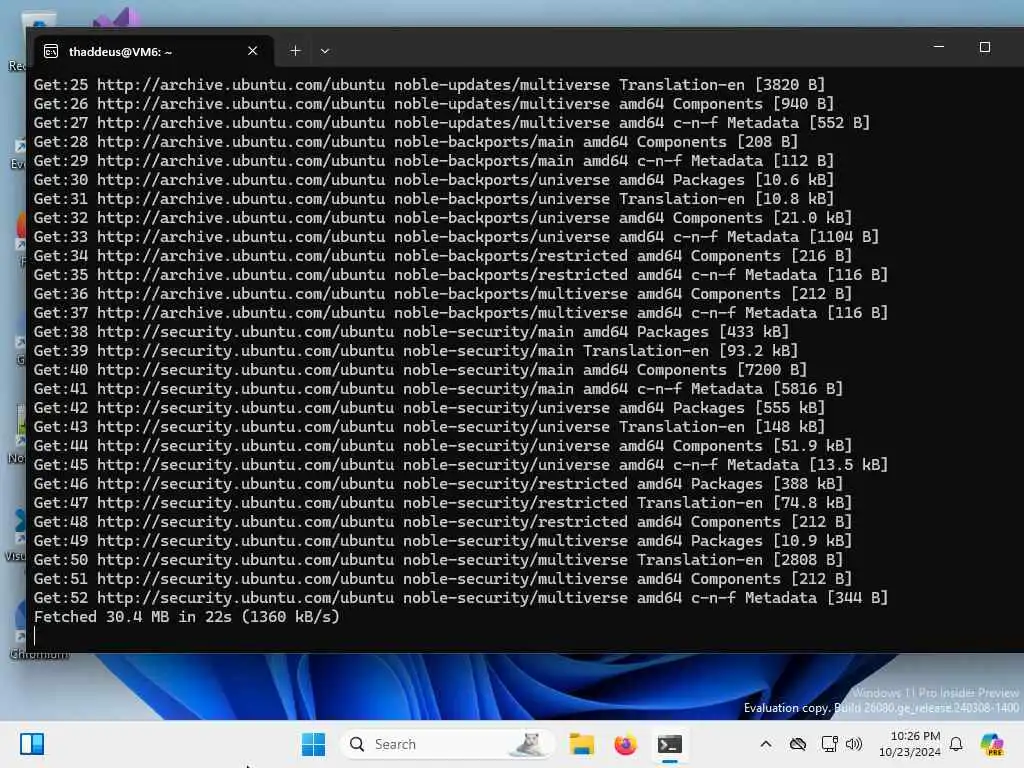Open the volume speaker tray icon
This screenshot has height=768, width=1024.
point(854,744)
